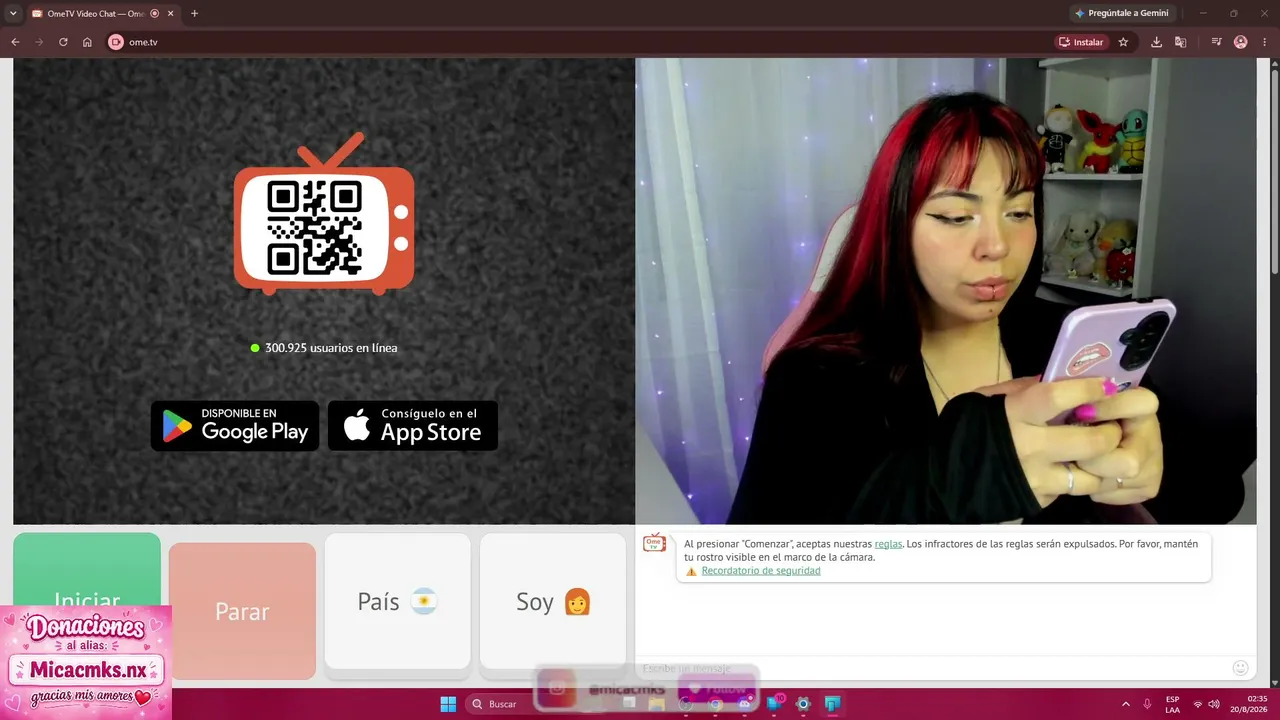Open File Explorer from the taskbar
Screen dimensions: 1280x720
(x=656, y=704)
